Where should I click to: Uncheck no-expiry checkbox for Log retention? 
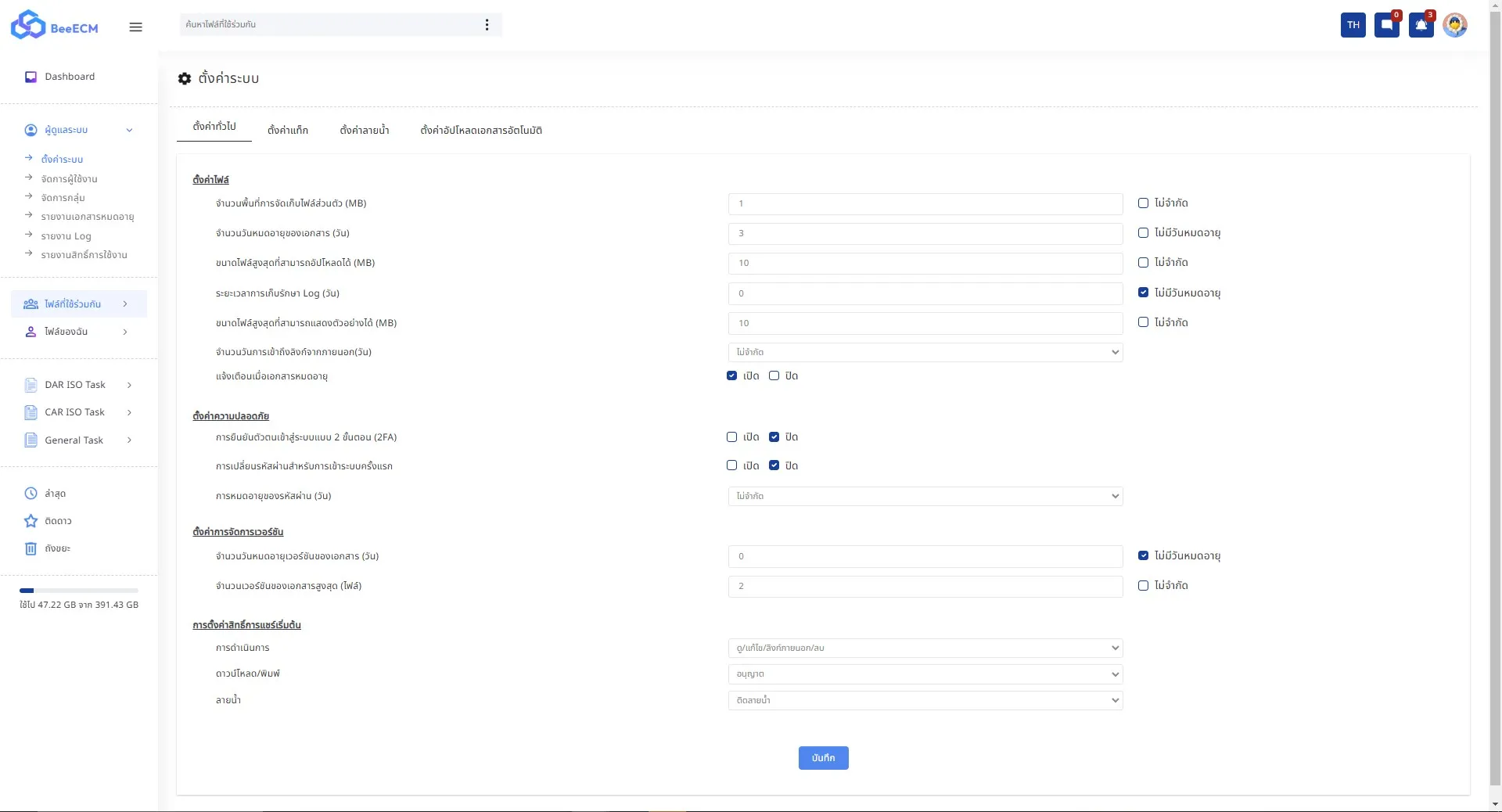click(x=1143, y=293)
